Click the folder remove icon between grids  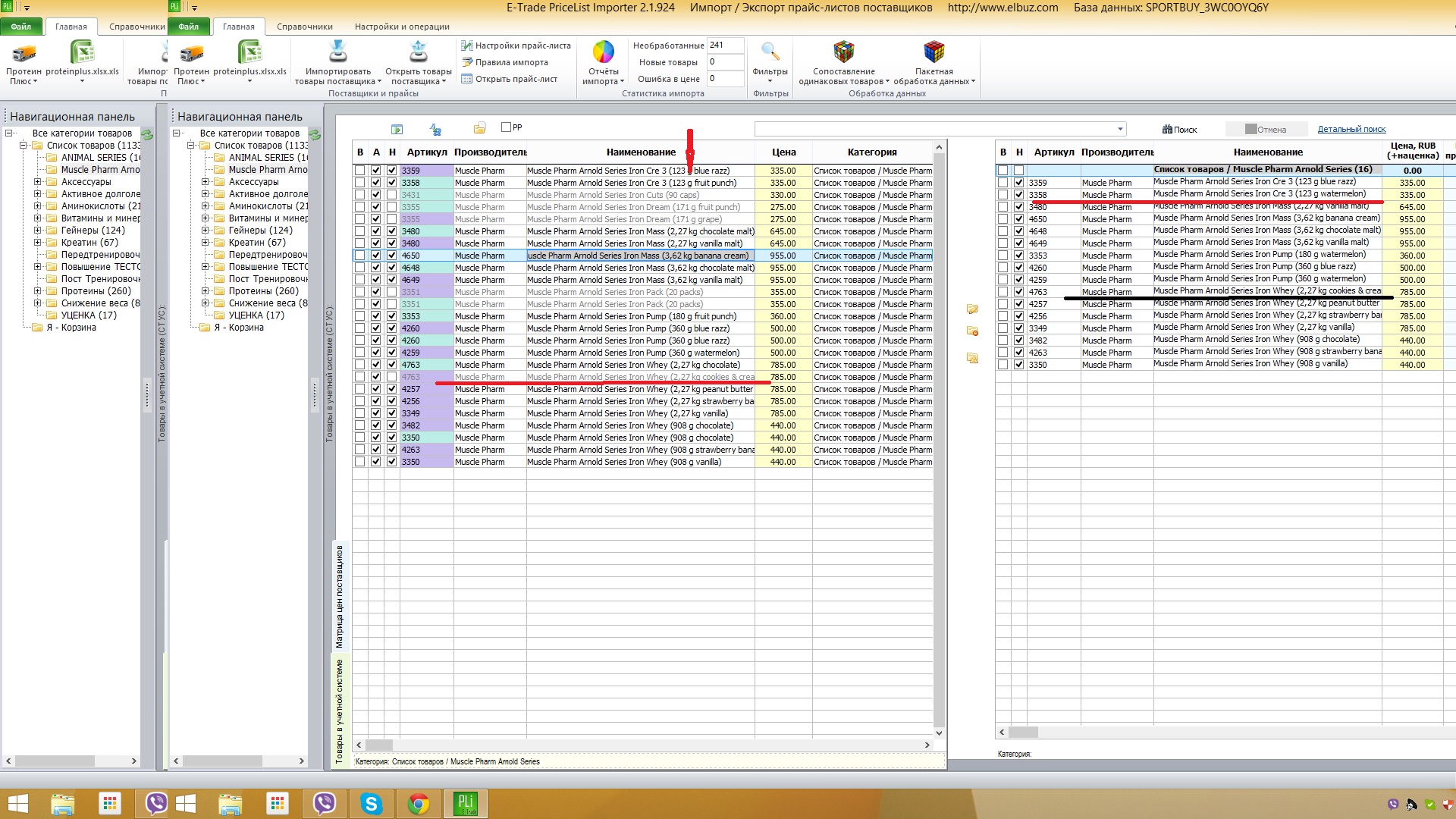click(972, 331)
